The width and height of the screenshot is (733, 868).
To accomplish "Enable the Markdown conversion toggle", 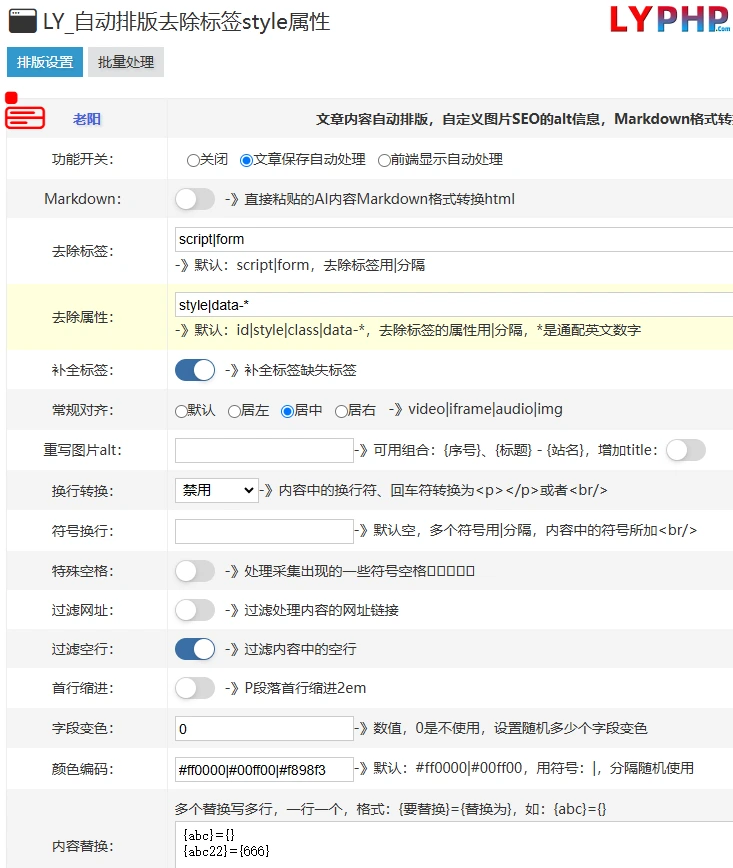I will pos(195,199).
